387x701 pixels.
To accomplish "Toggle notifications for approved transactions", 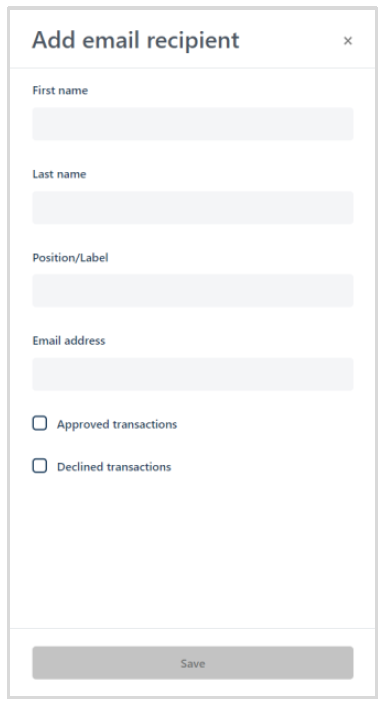I will [x=39, y=423].
